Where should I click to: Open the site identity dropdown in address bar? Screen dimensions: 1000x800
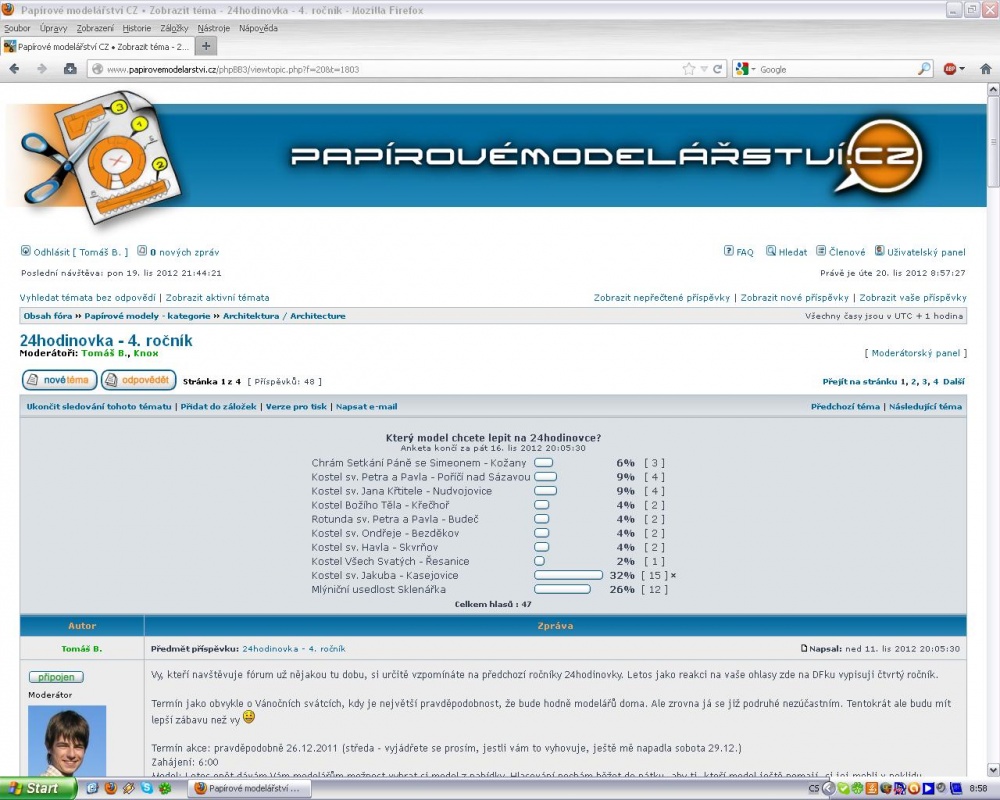[98, 69]
